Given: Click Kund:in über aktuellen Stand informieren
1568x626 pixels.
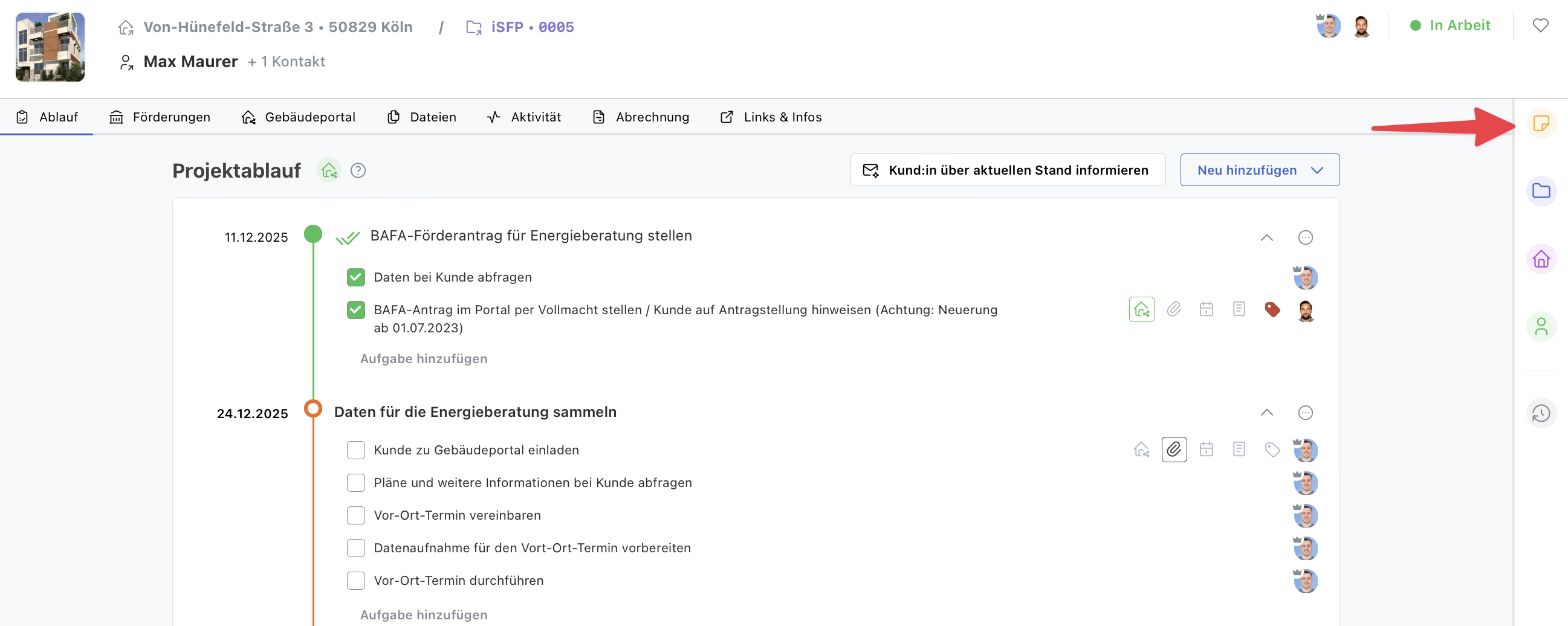Looking at the screenshot, I should (x=1008, y=170).
